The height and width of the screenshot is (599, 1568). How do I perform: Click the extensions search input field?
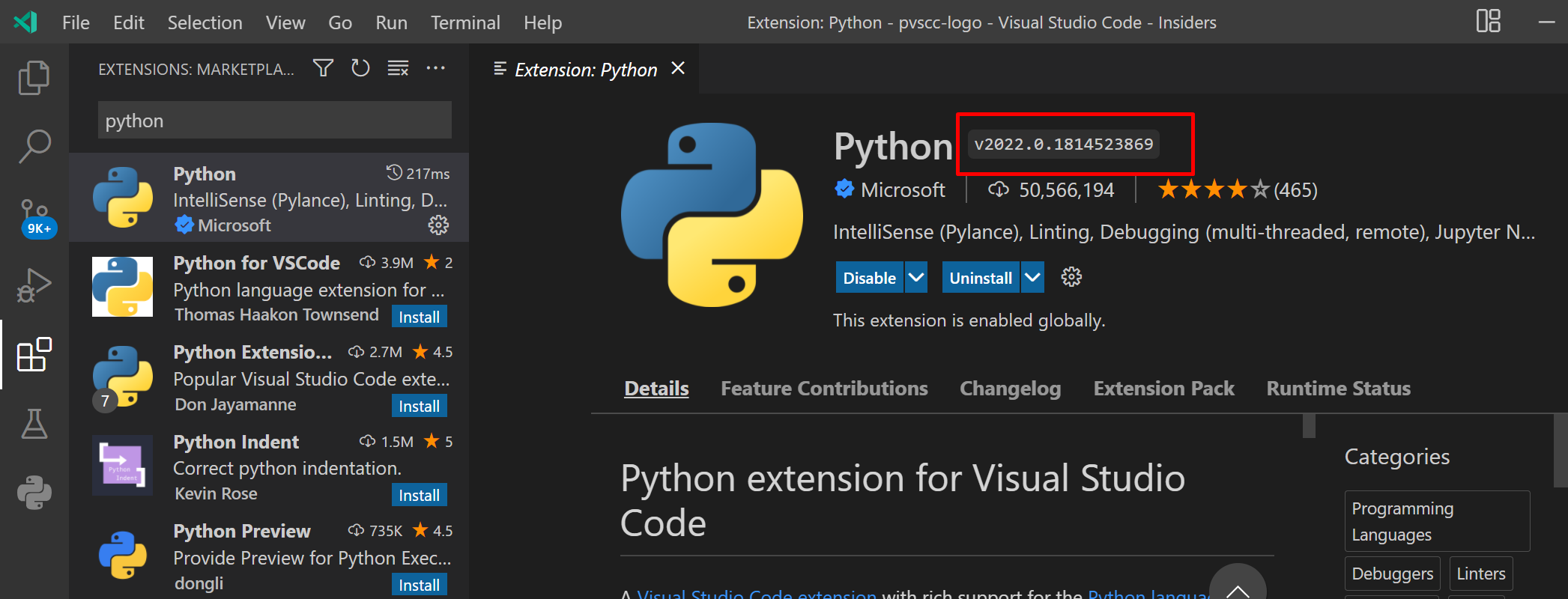274,121
